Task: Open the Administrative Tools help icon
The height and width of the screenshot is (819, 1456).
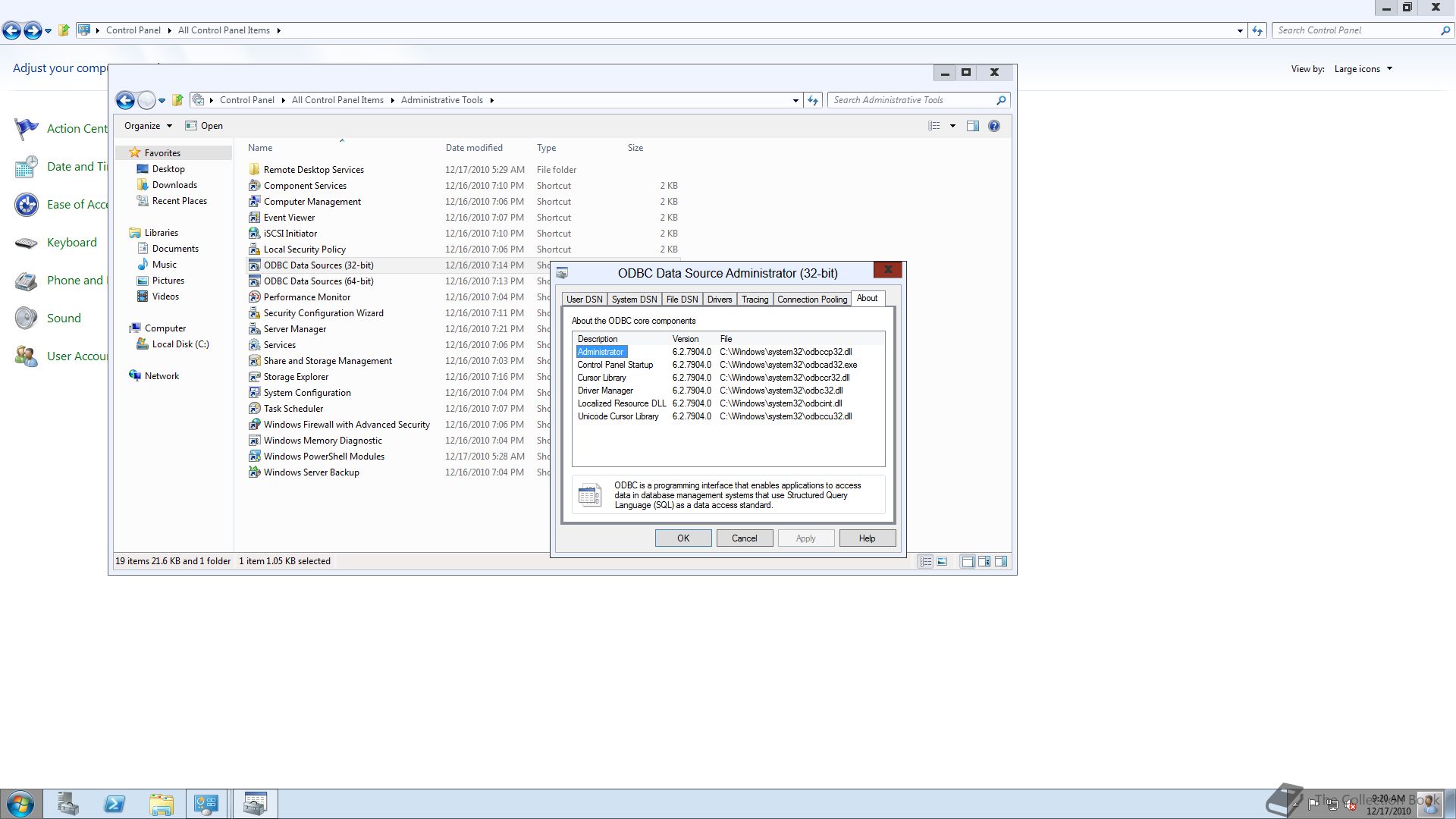Action: [994, 126]
